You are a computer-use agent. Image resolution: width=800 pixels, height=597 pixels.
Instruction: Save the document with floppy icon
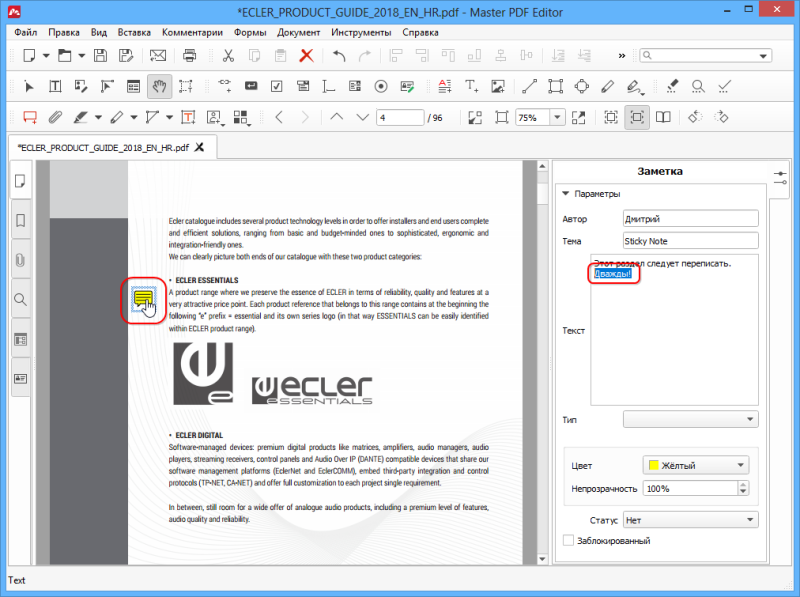(101, 55)
